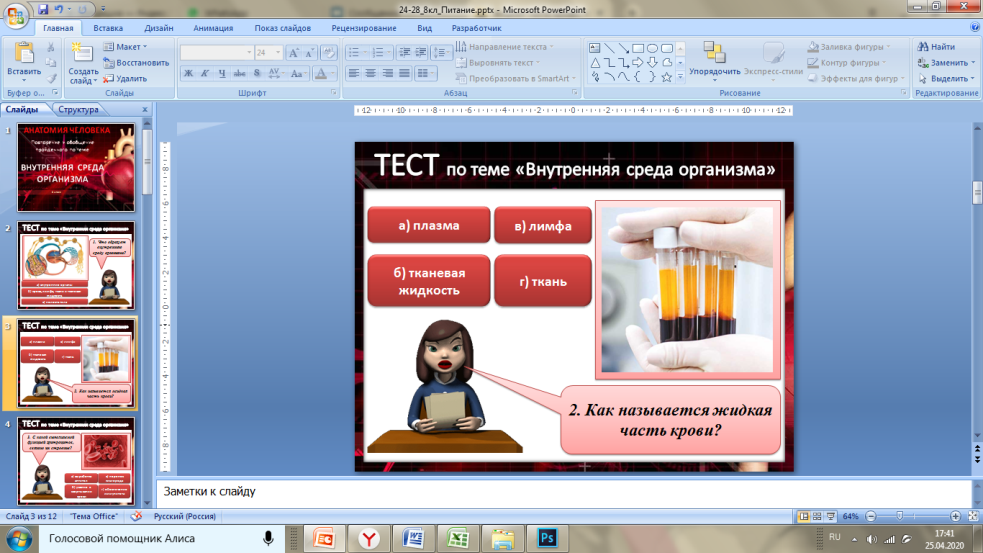Open the Layout (Макет) dropdown
This screenshot has width=983, height=553.
[x=129, y=47]
